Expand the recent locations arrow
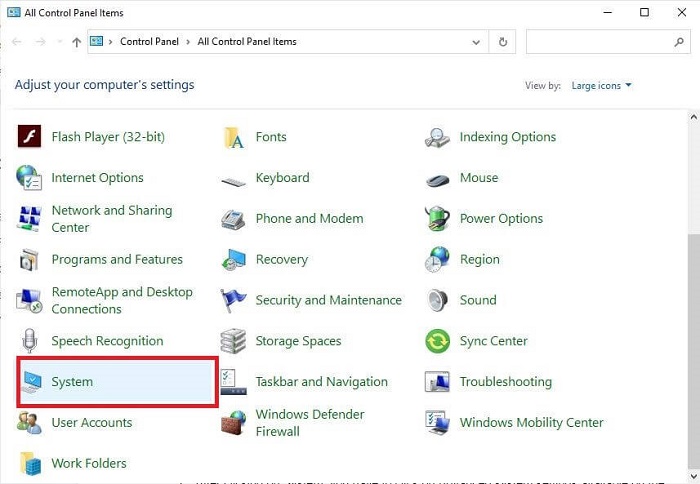700x484 pixels. tap(60, 42)
